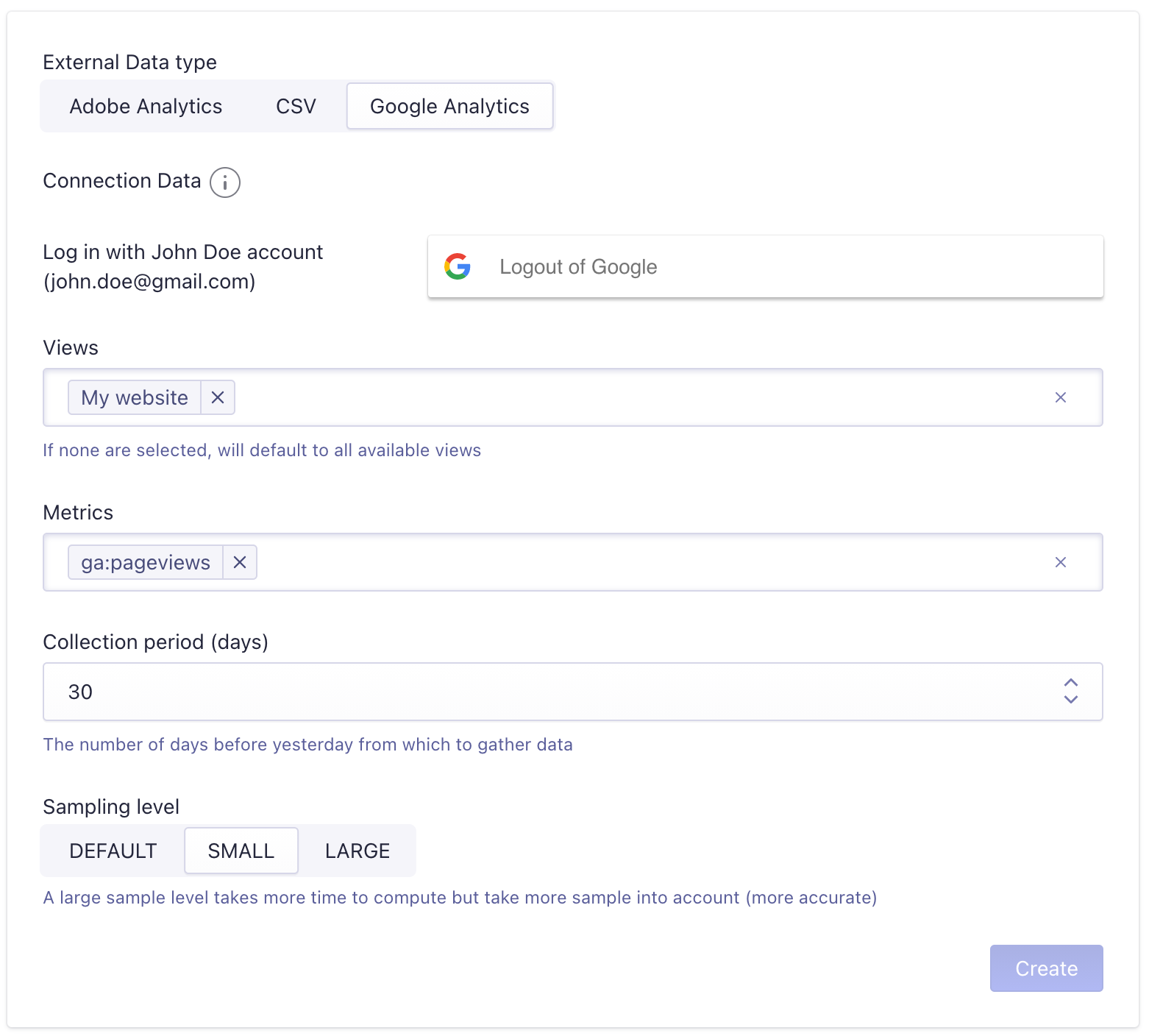
Task: Click the "My website" tag label
Action: click(134, 397)
